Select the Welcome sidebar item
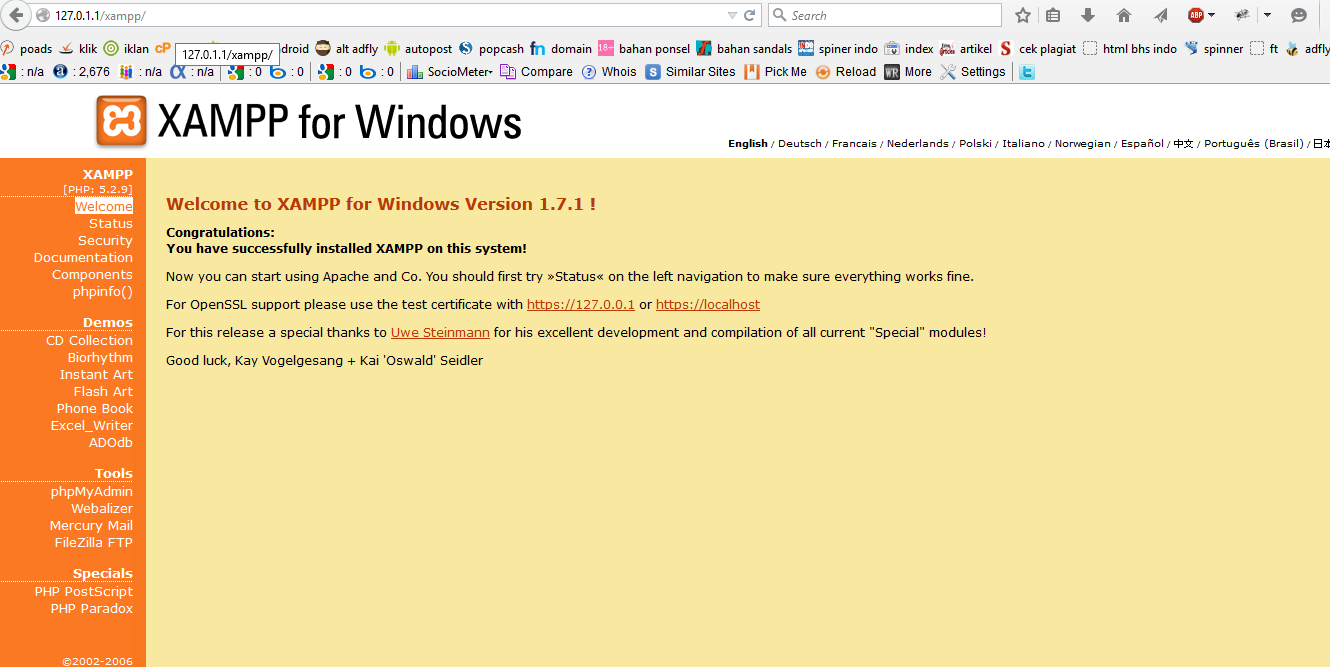Image resolution: width=1330 pixels, height=667 pixels. (104, 206)
